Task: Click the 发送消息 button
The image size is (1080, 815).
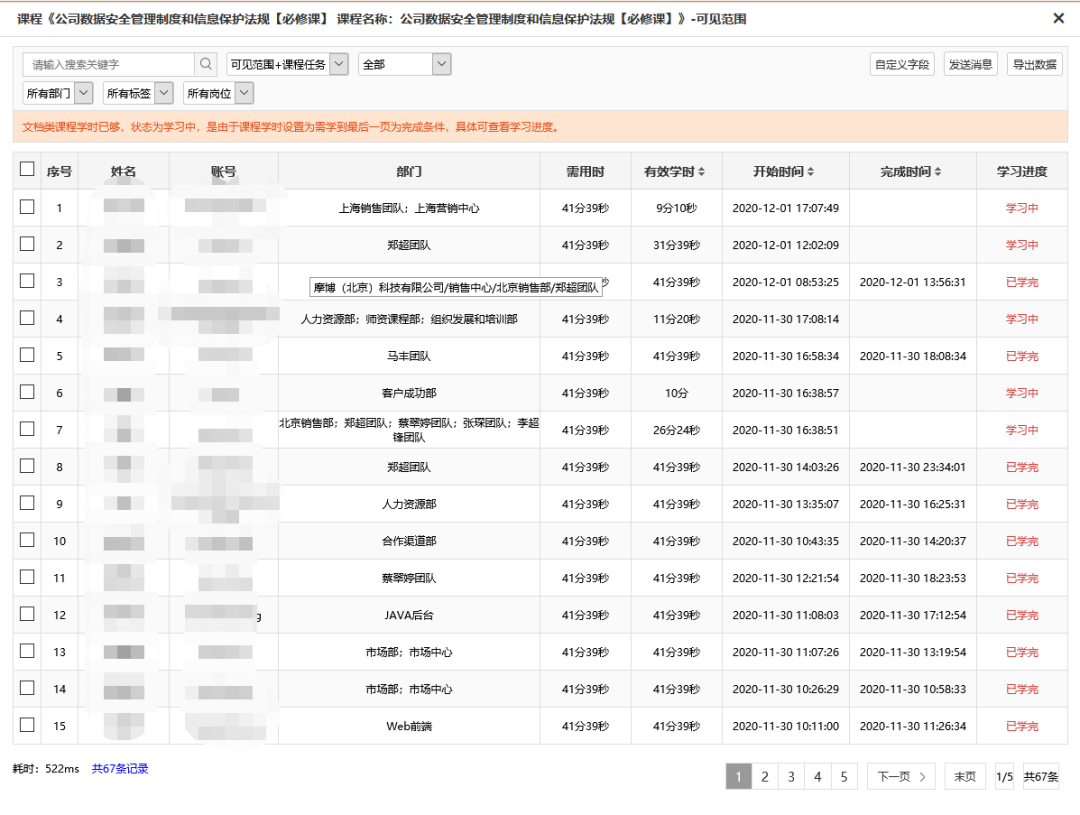Action: [x=970, y=63]
